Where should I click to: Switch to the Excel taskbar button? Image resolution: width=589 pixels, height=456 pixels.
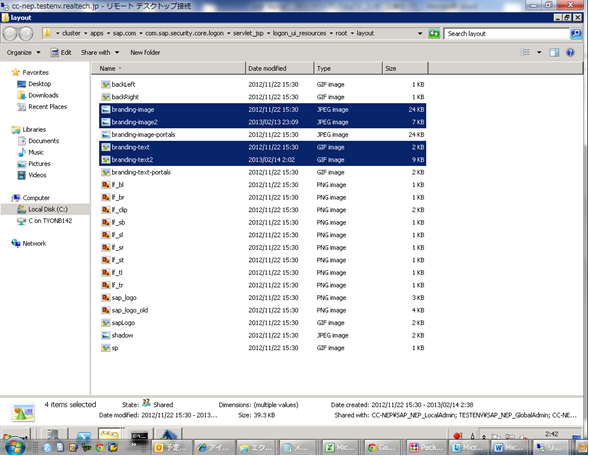tap(341, 447)
